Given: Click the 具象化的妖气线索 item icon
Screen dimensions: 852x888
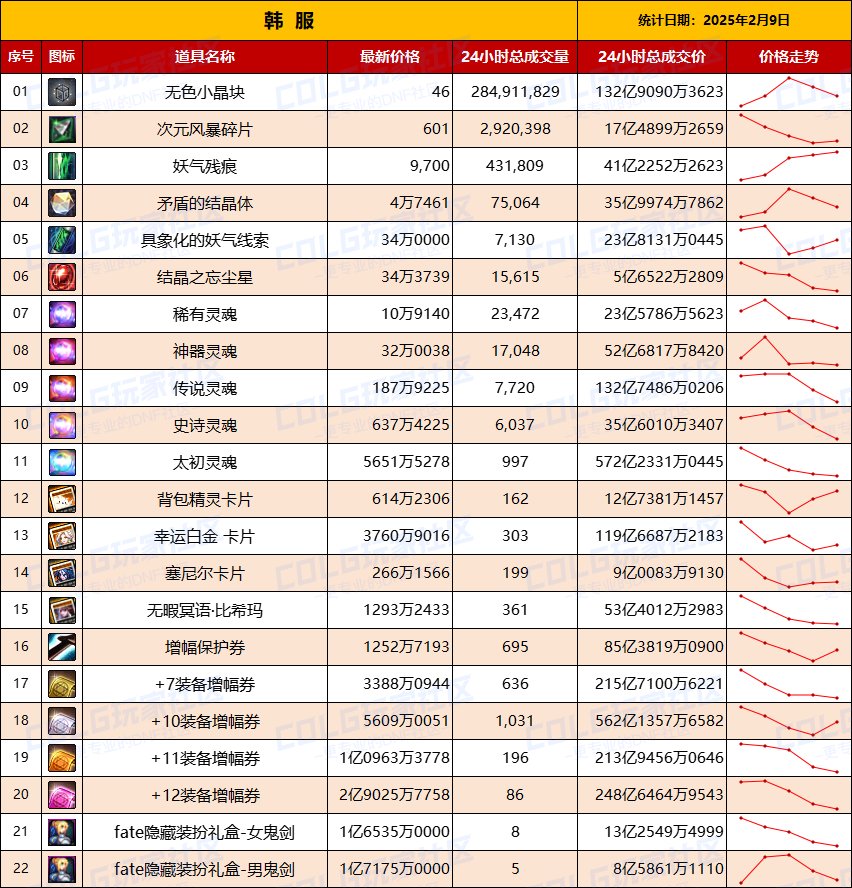Looking at the screenshot, I should tap(62, 240).
